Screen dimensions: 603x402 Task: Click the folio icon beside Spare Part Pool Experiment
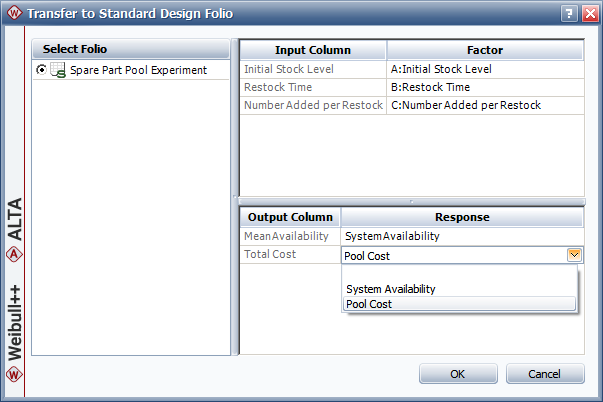tap(58, 70)
